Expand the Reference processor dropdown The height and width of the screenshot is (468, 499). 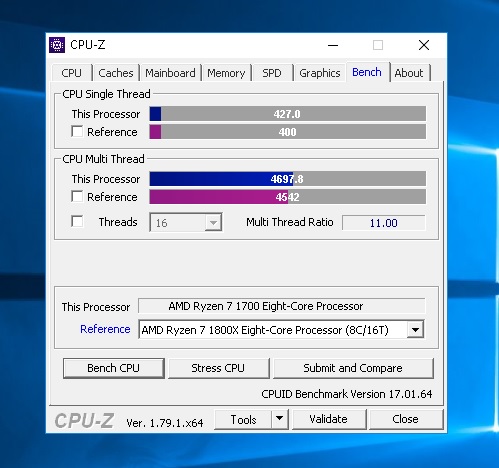point(415,330)
